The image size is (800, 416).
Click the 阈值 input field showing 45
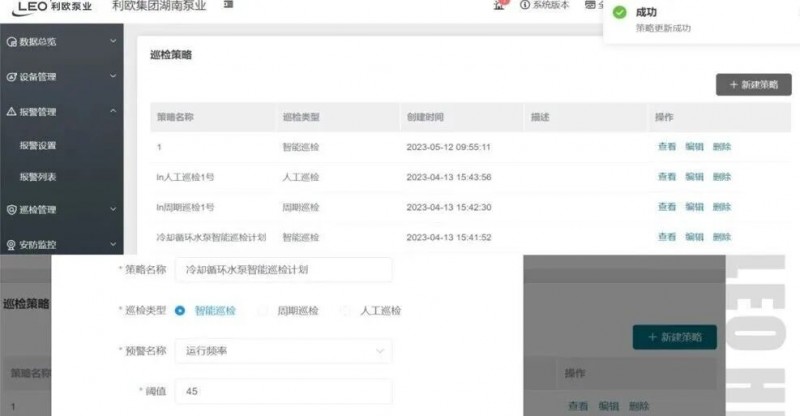tap(283, 392)
